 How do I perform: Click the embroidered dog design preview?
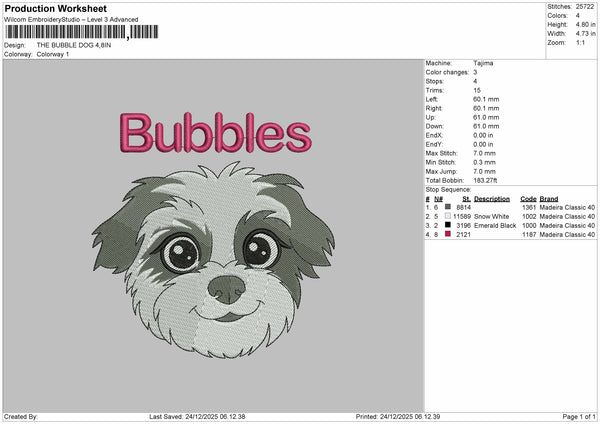coord(214,260)
